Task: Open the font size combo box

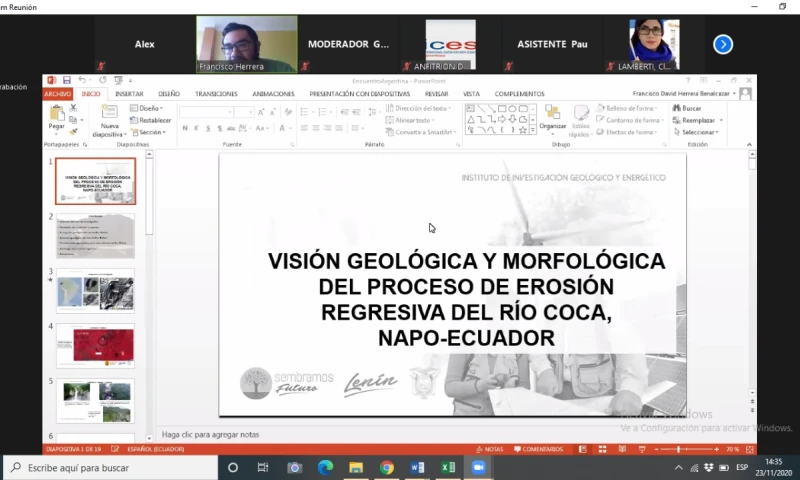Action: 244,112
